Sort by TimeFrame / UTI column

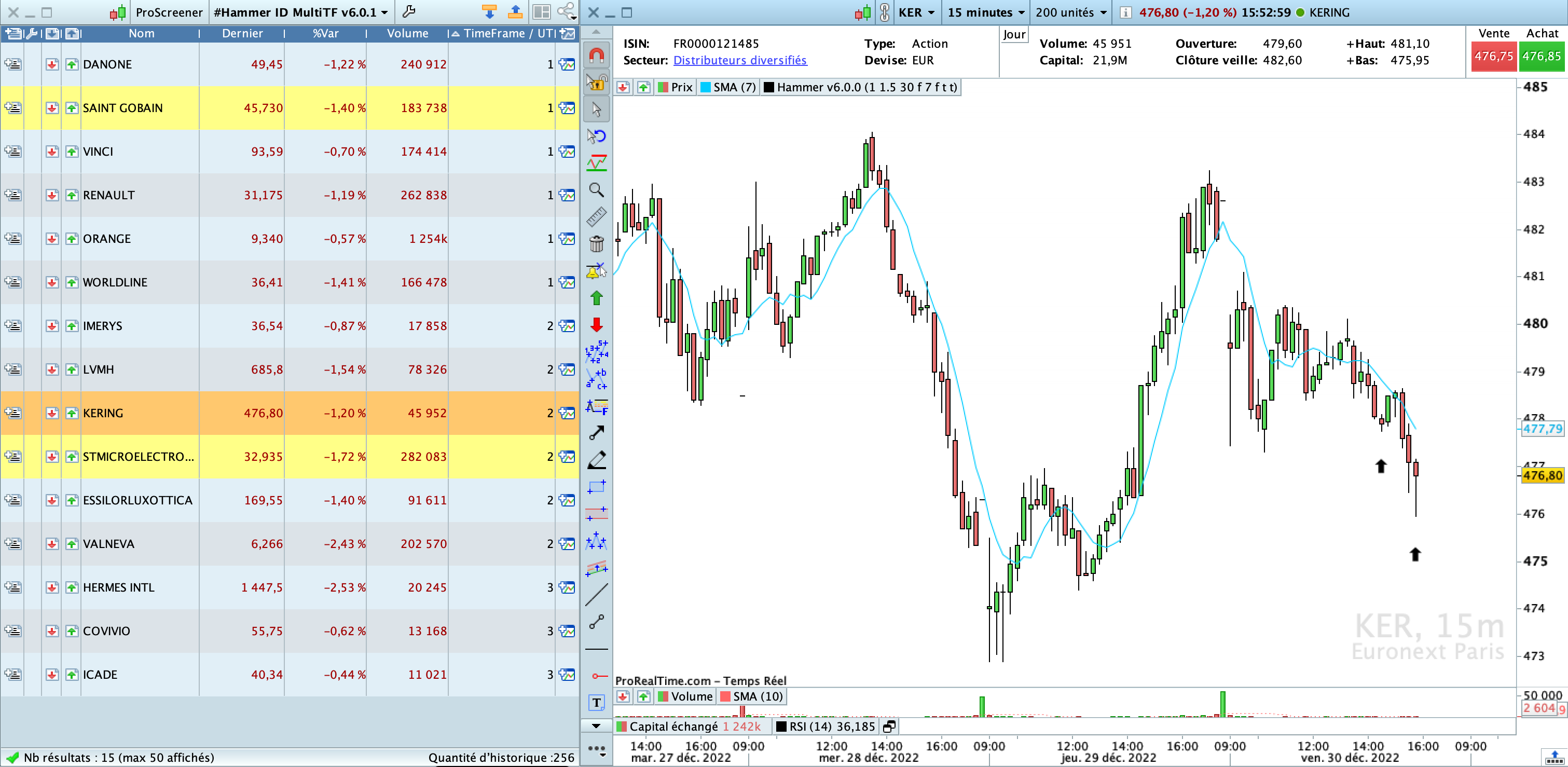coord(502,34)
